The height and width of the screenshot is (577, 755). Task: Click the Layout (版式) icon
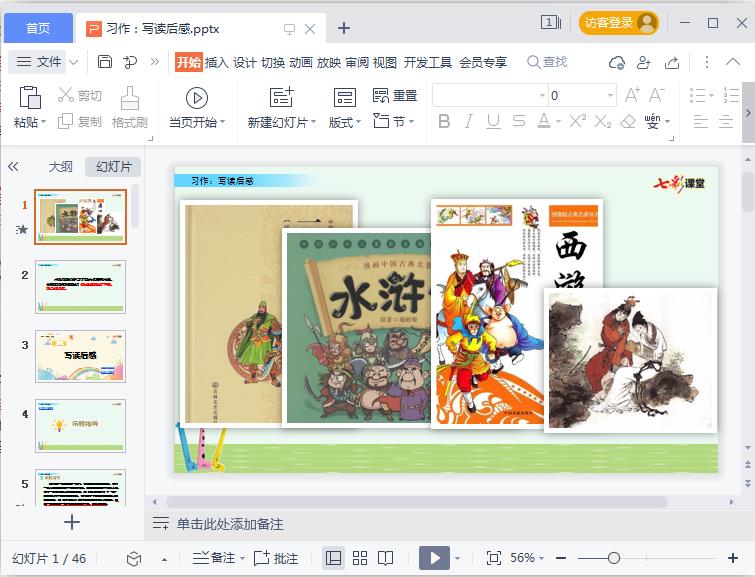click(345, 97)
